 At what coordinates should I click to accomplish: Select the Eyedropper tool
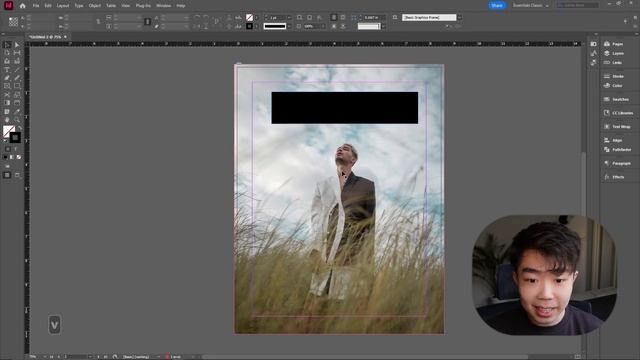[x=17, y=111]
